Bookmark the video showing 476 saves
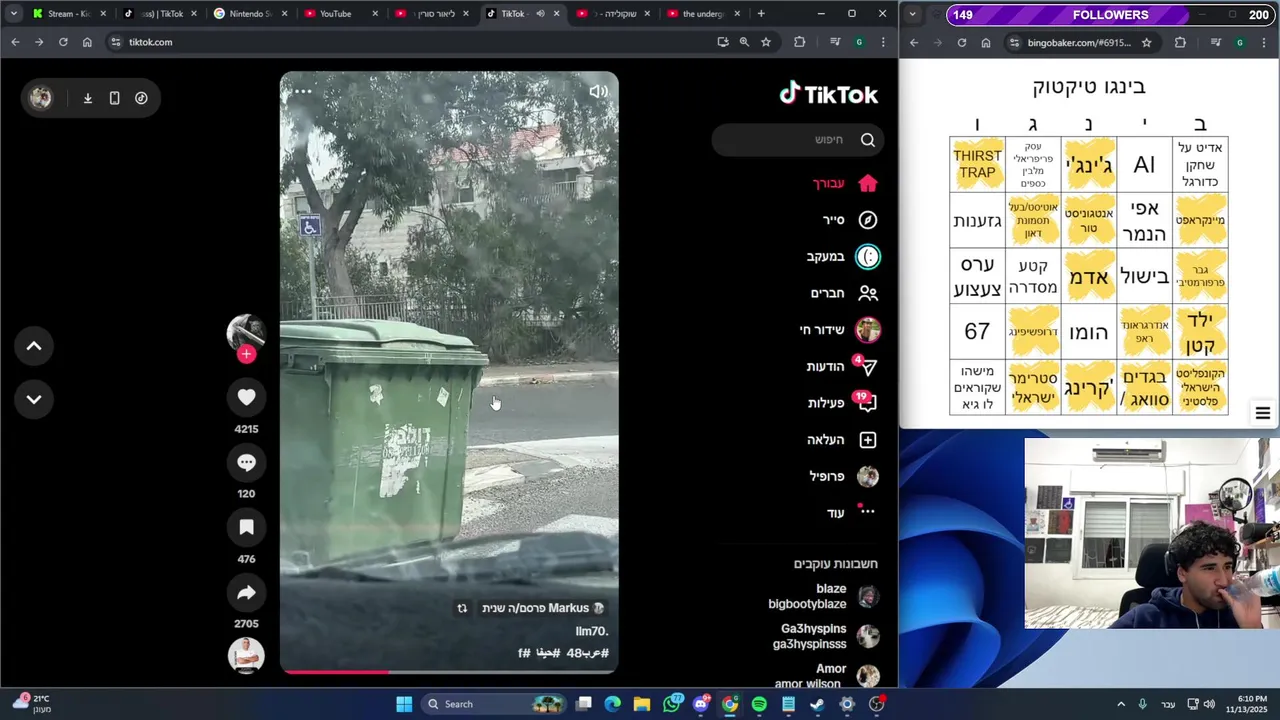The height and width of the screenshot is (720, 1280). (x=246, y=528)
